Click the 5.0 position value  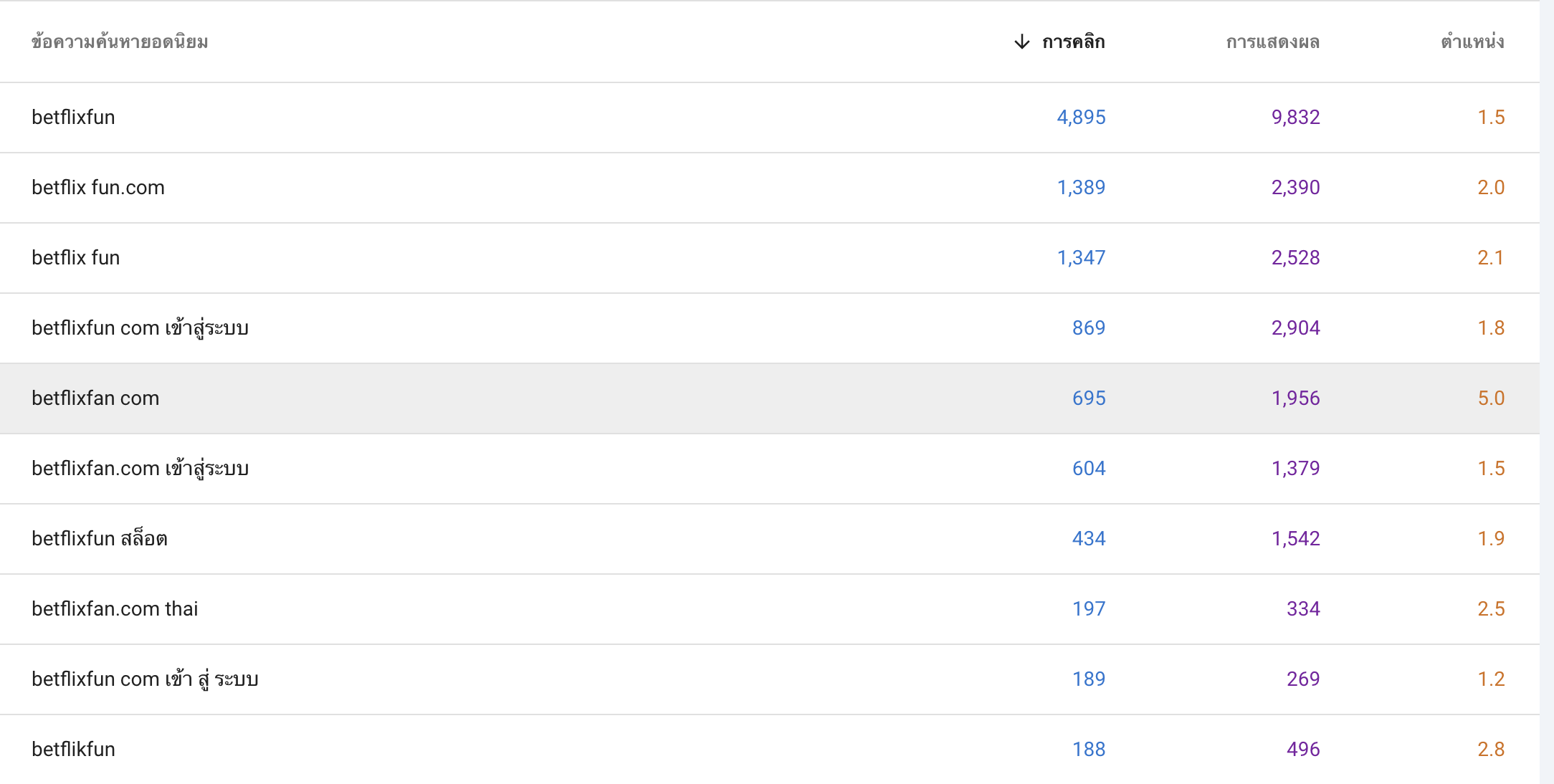tap(1491, 398)
